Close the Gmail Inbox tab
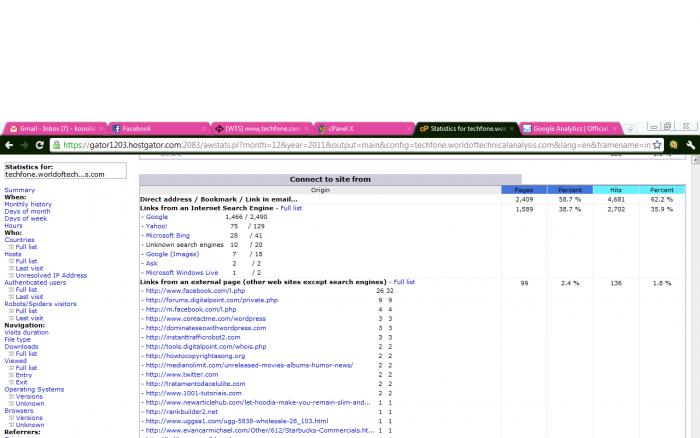 pos(101,129)
